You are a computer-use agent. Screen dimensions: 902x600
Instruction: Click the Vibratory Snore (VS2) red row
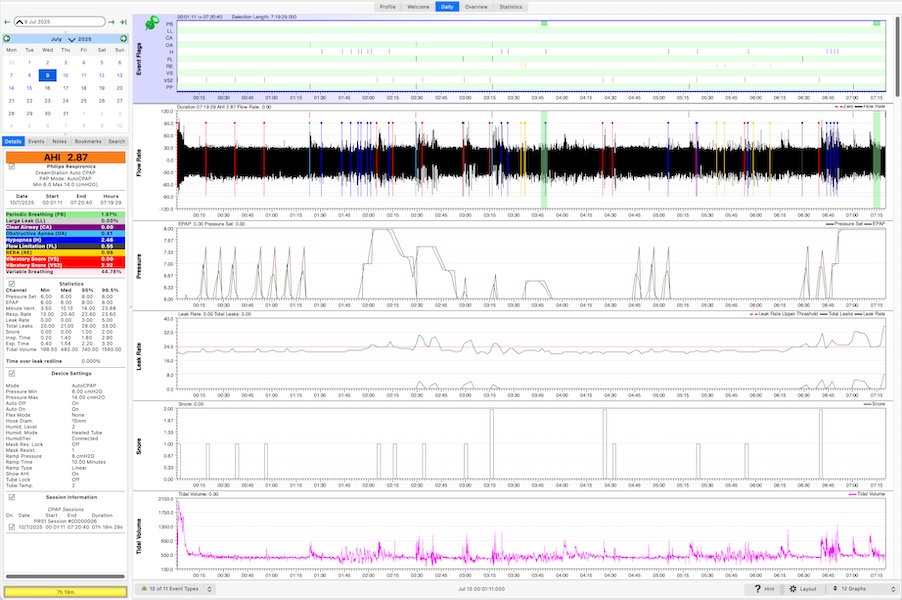pos(66,265)
